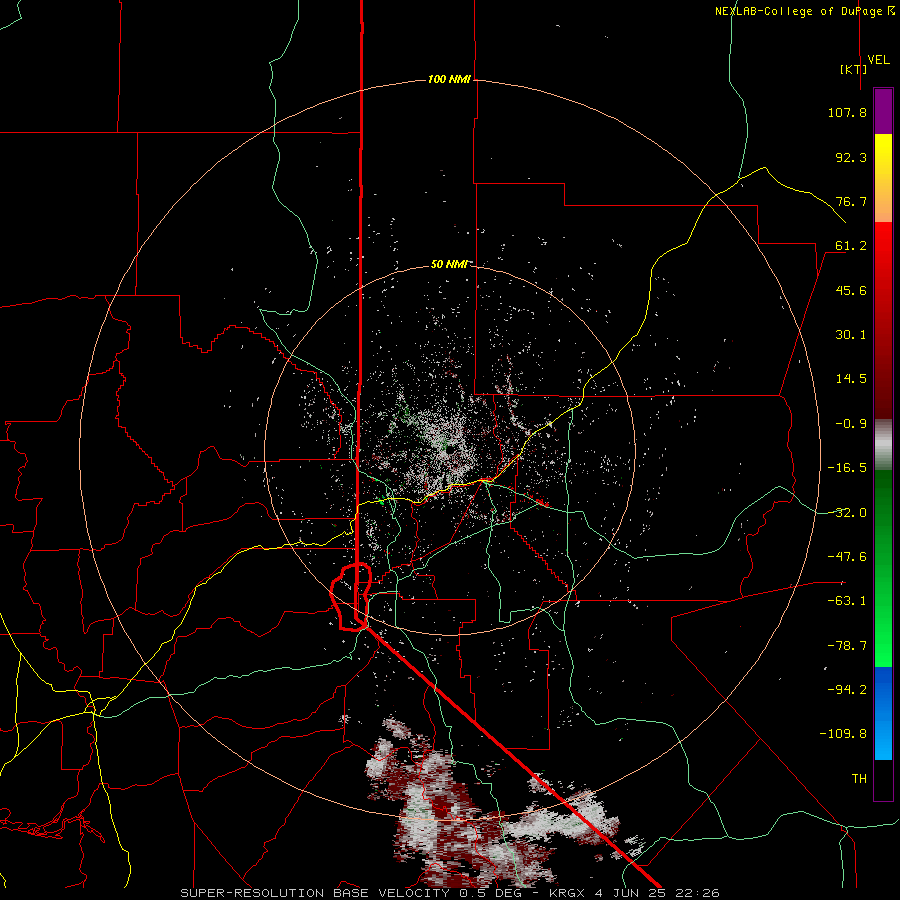The width and height of the screenshot is (900, 900).
Task: Select the 76.7 scale value
Action: (851, 201)
